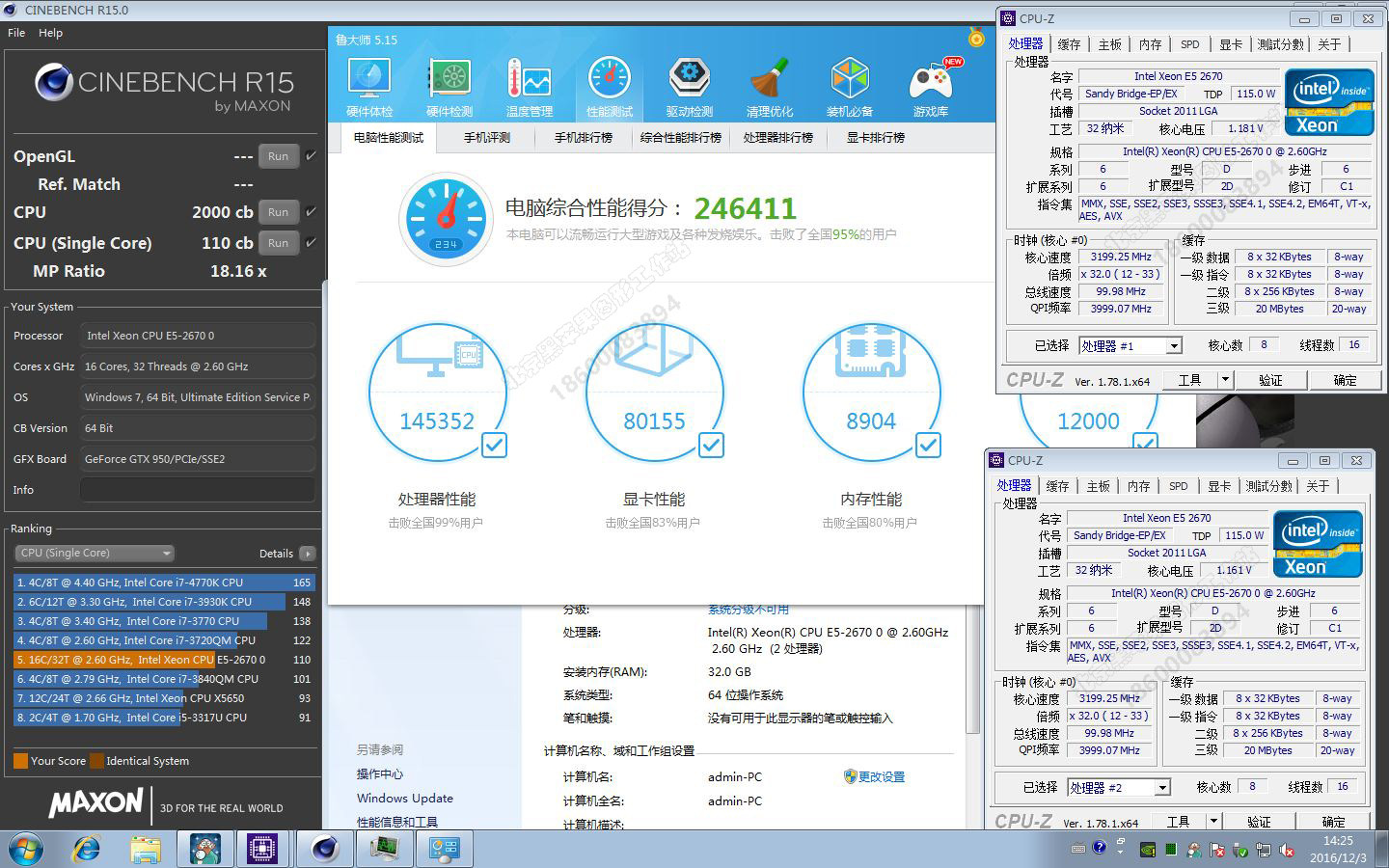Uncheck the 显卡性能 score checkbox

tap(711, 445)
